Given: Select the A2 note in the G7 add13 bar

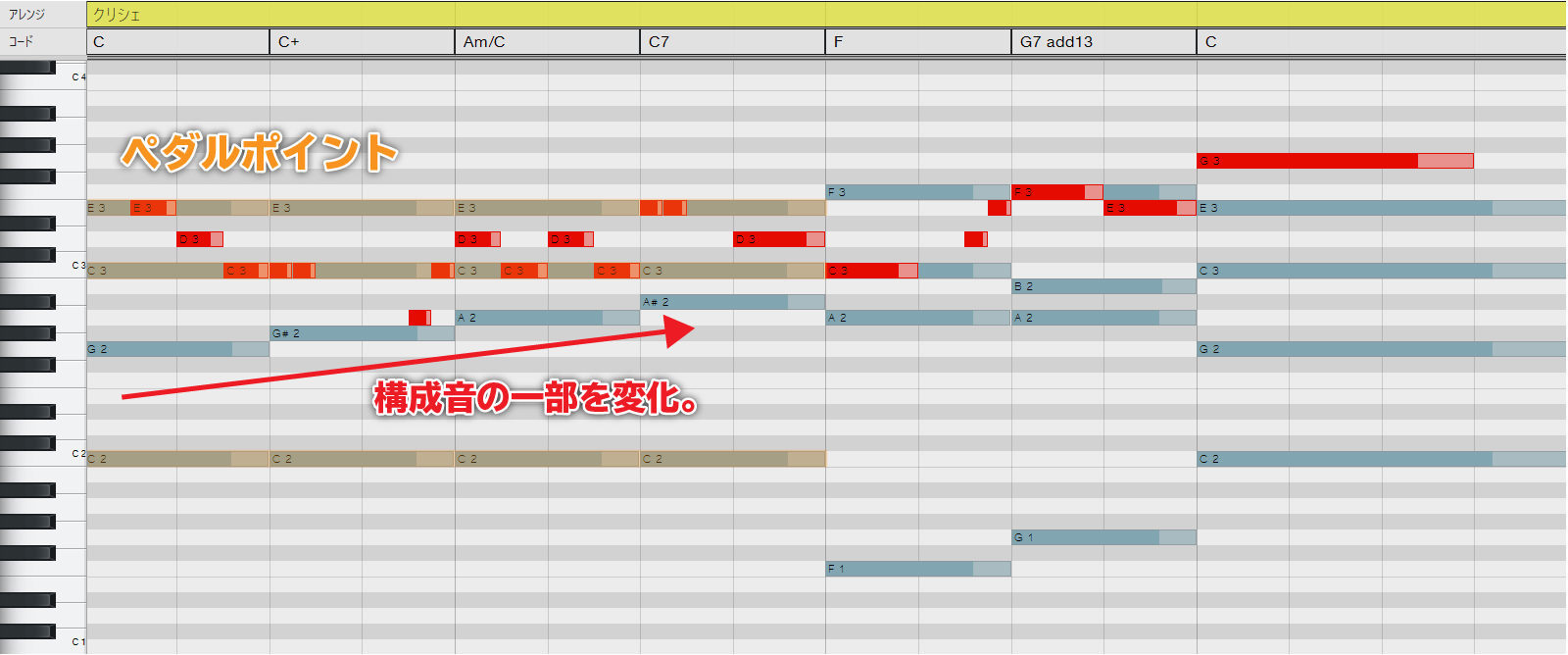Looking at the screenshot, I should point(1103,318).
